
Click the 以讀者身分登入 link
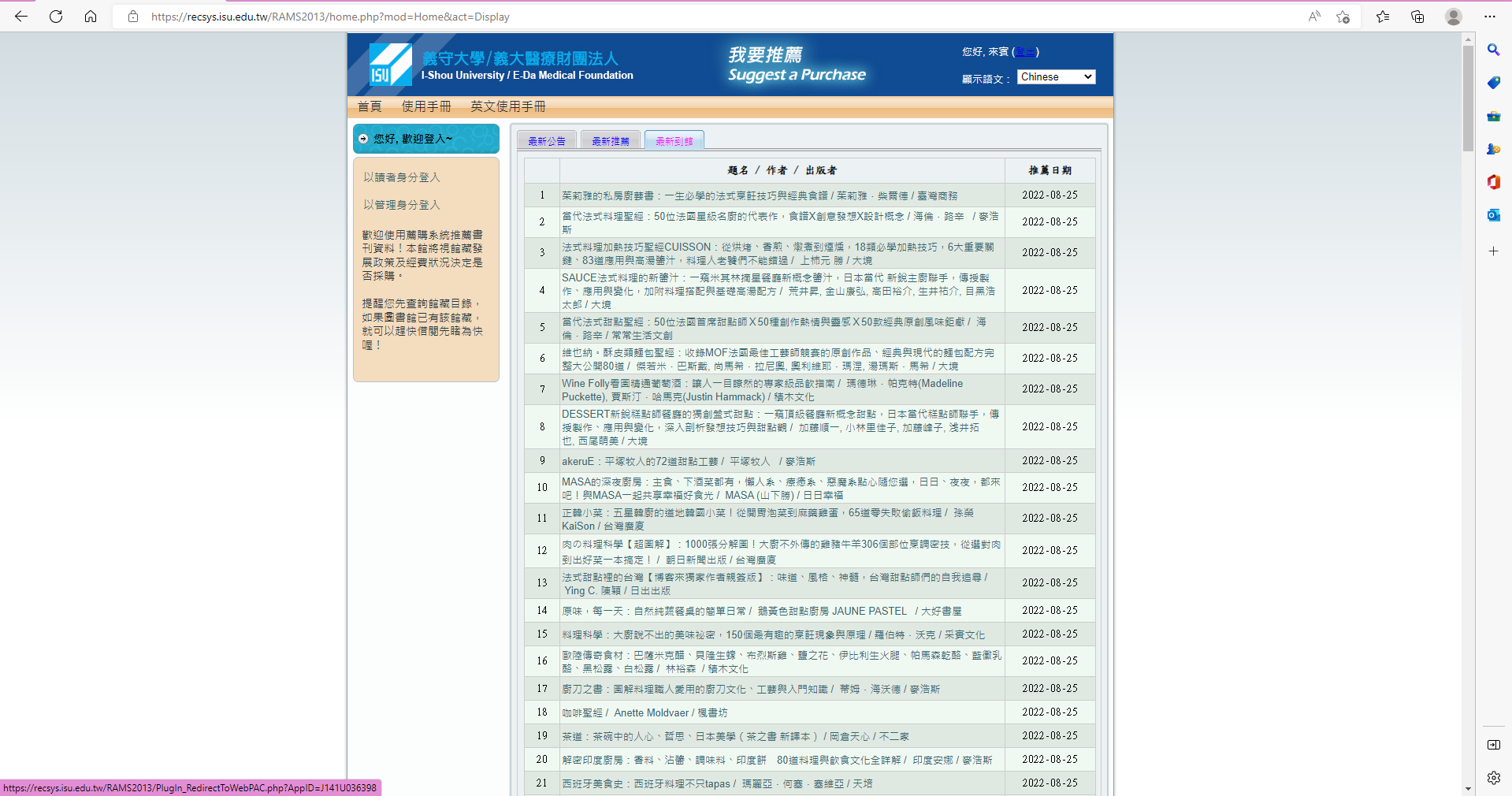(402, 177)
